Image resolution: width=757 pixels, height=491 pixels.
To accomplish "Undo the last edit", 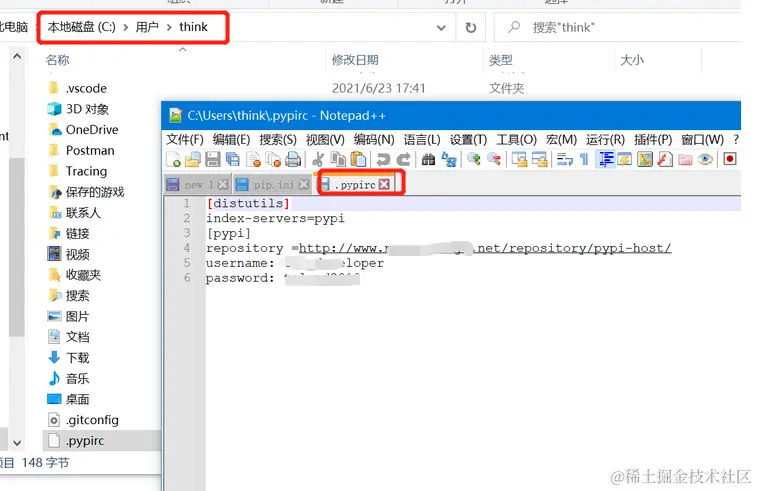I will click(383, 159).
